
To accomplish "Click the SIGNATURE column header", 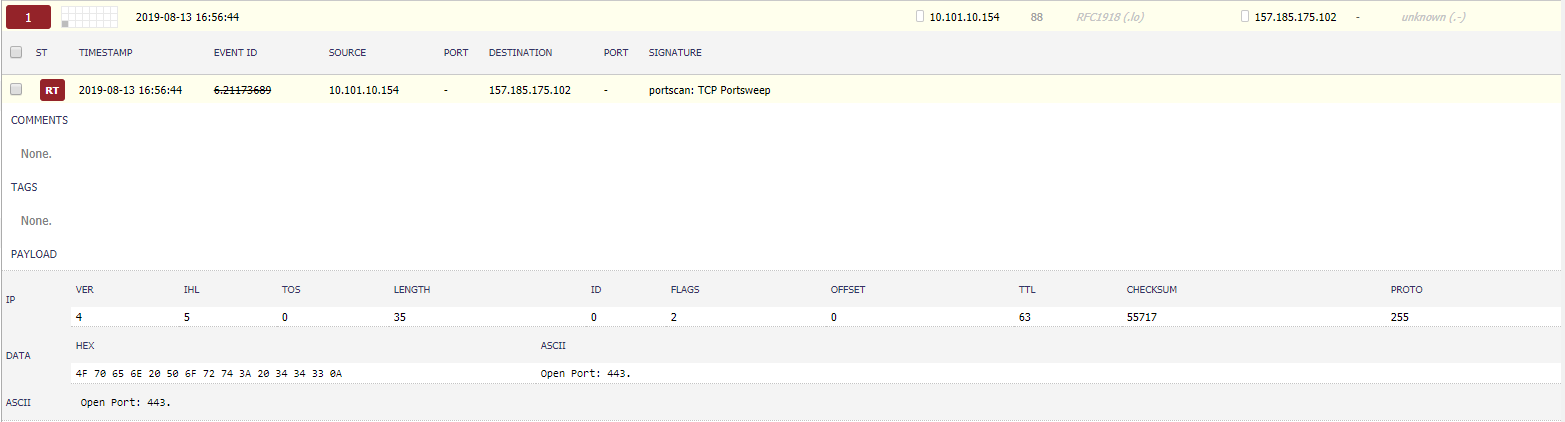I will [675, 52].
